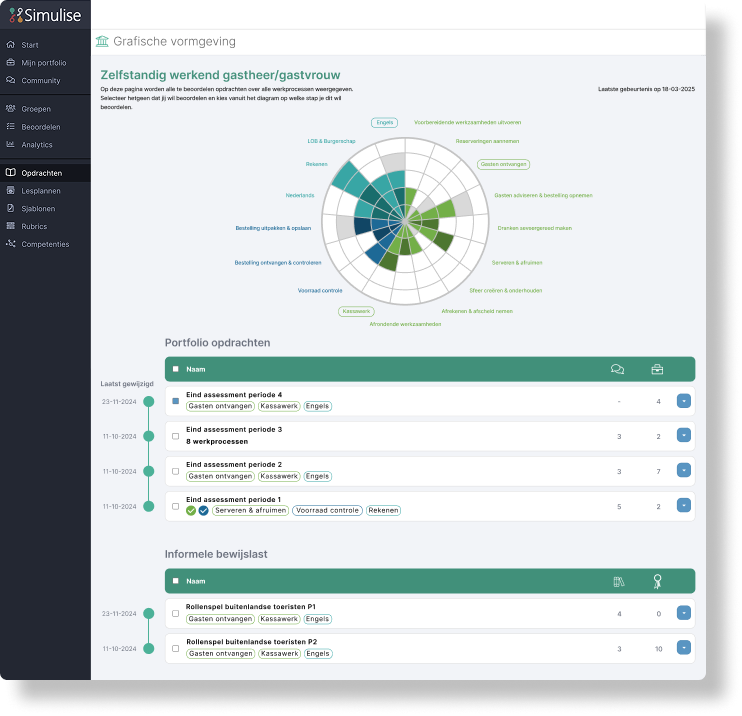The width and height of the screenshot is (742, 716).
Task: Open dropdown for Rollenspel buitenlandse toeristen P2
Action: click(683, 648)
